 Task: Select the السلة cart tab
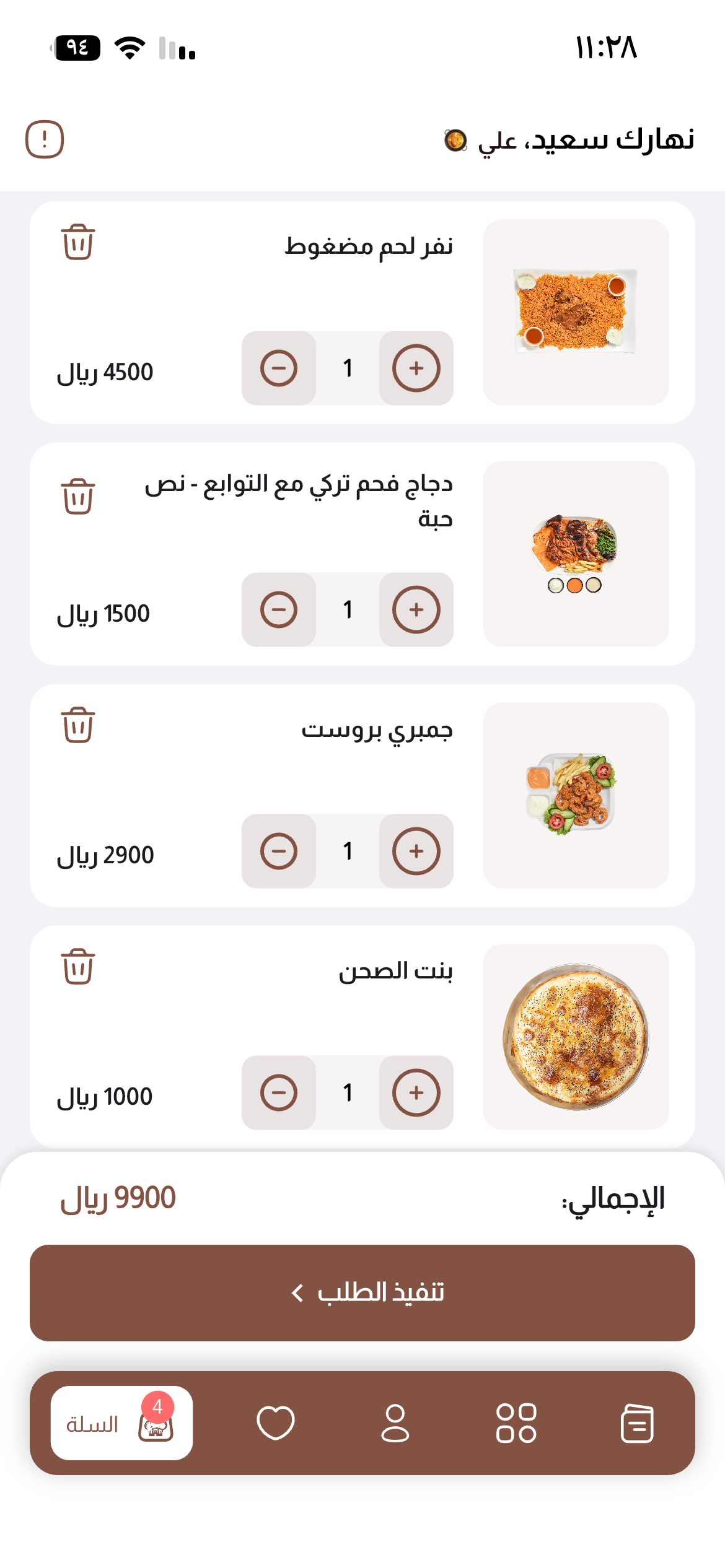click(121, 1422)
